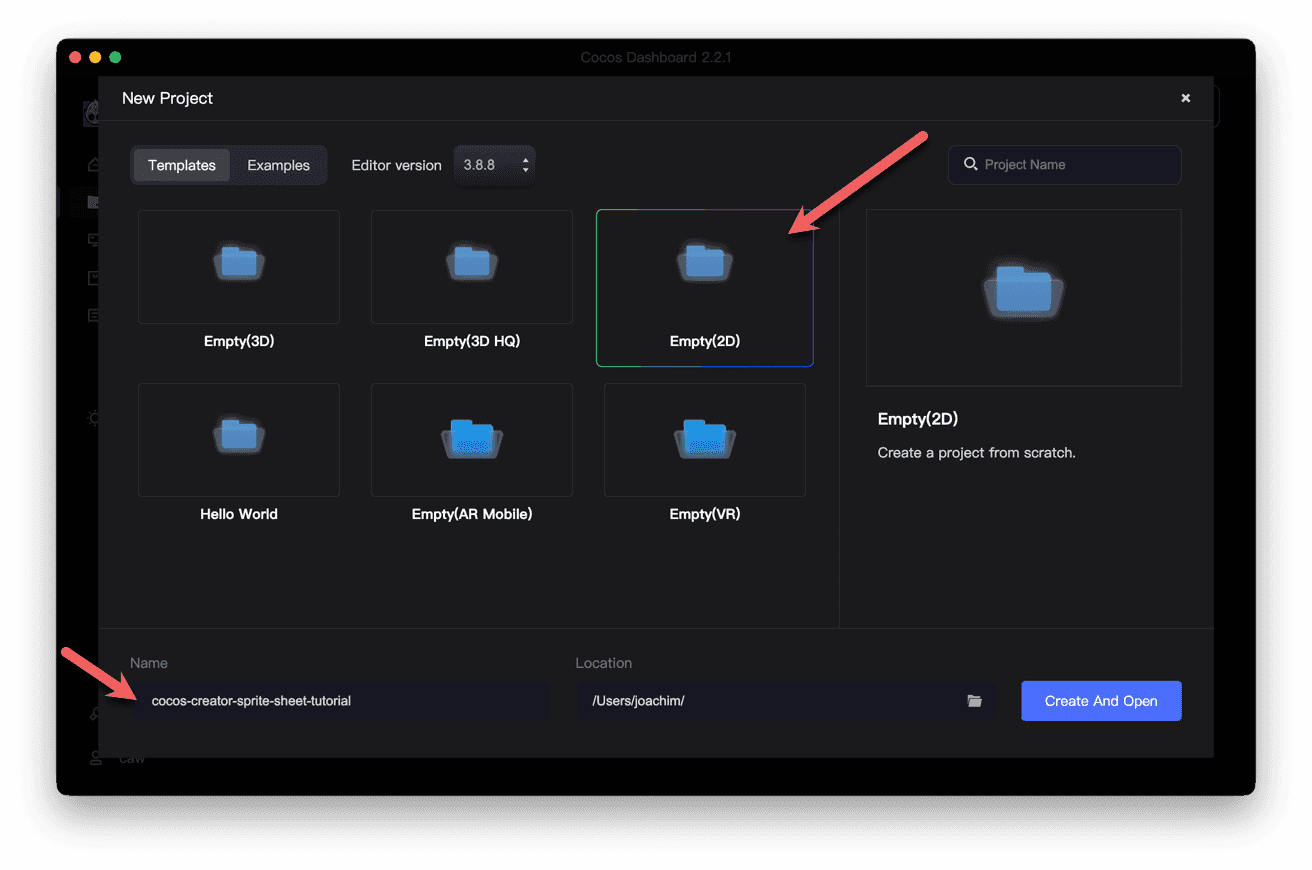Edit the project Name field
This screenshot has width=1312, height=870.
pyautogui.click(x=341, y=701)
